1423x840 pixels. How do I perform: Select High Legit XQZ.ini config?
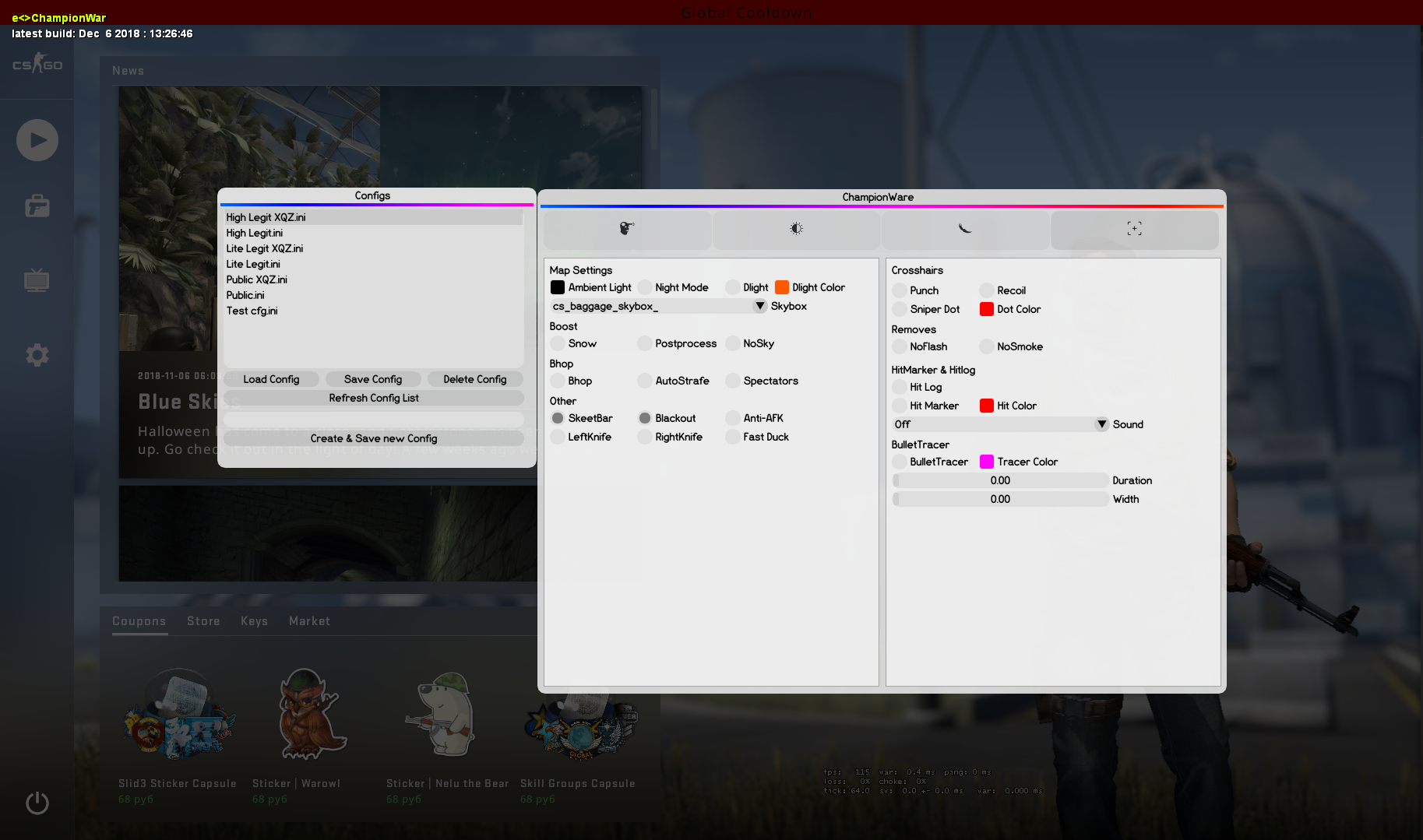374,217
